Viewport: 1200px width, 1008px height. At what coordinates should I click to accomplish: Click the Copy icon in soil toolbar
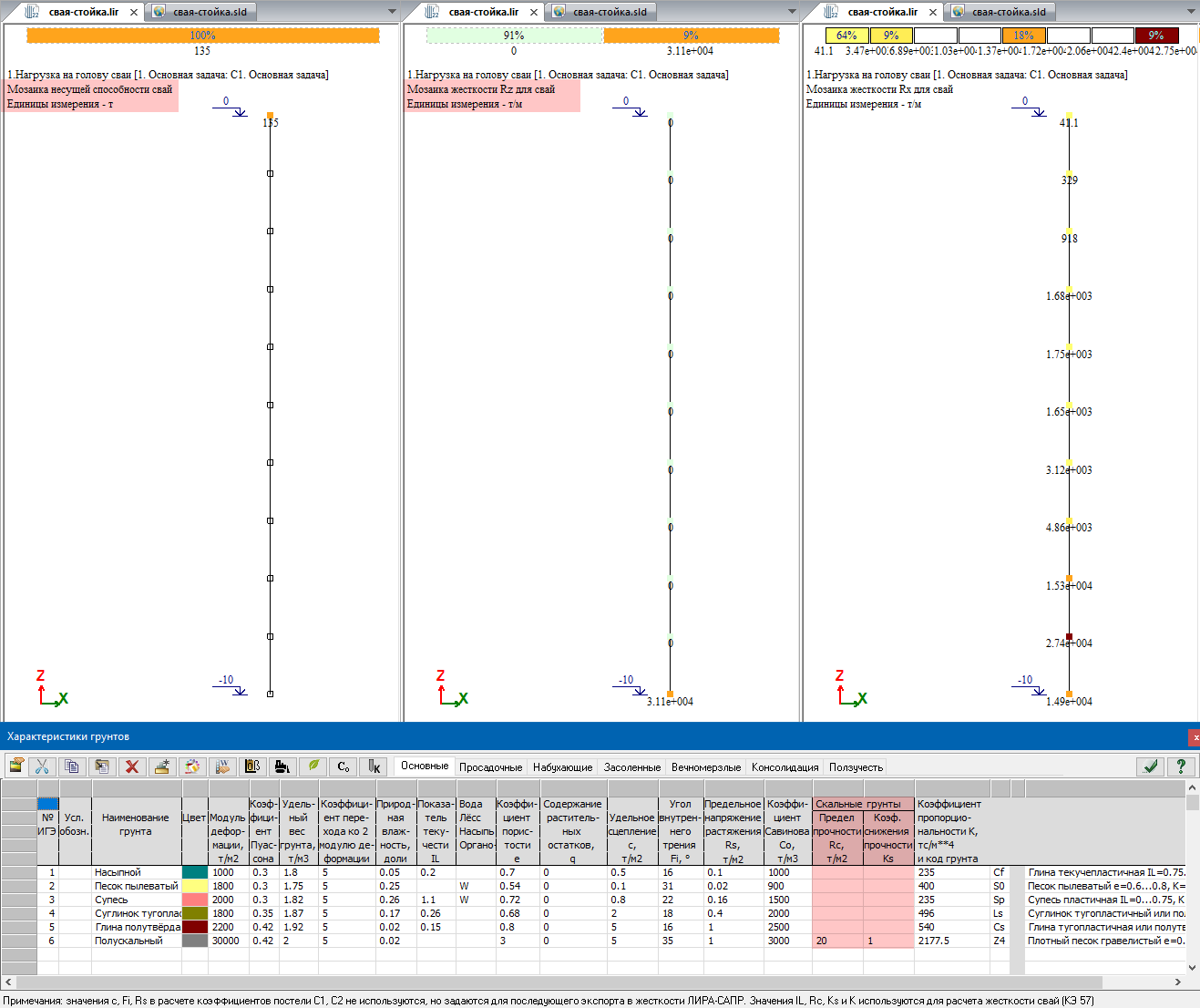click(72, 766)
